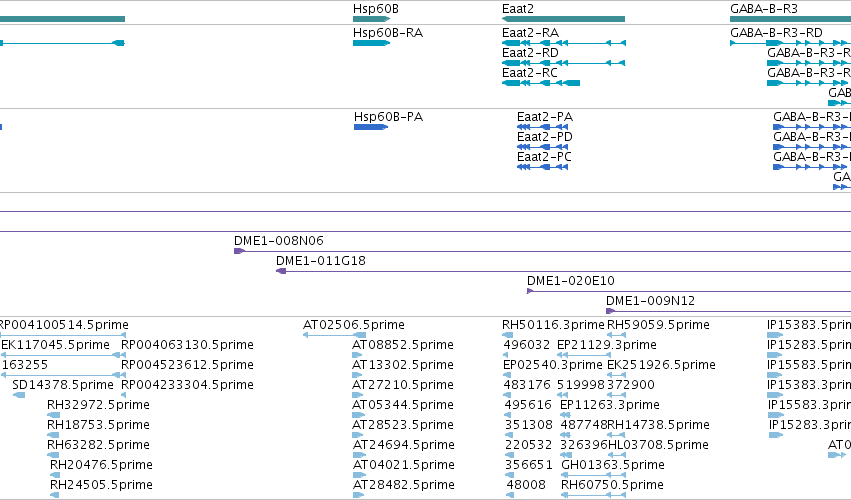Image resolution: width=851 pixels, height=500 pixels.
Task: Click the RH63282.5prime EST label
Action: pos(98,445)
